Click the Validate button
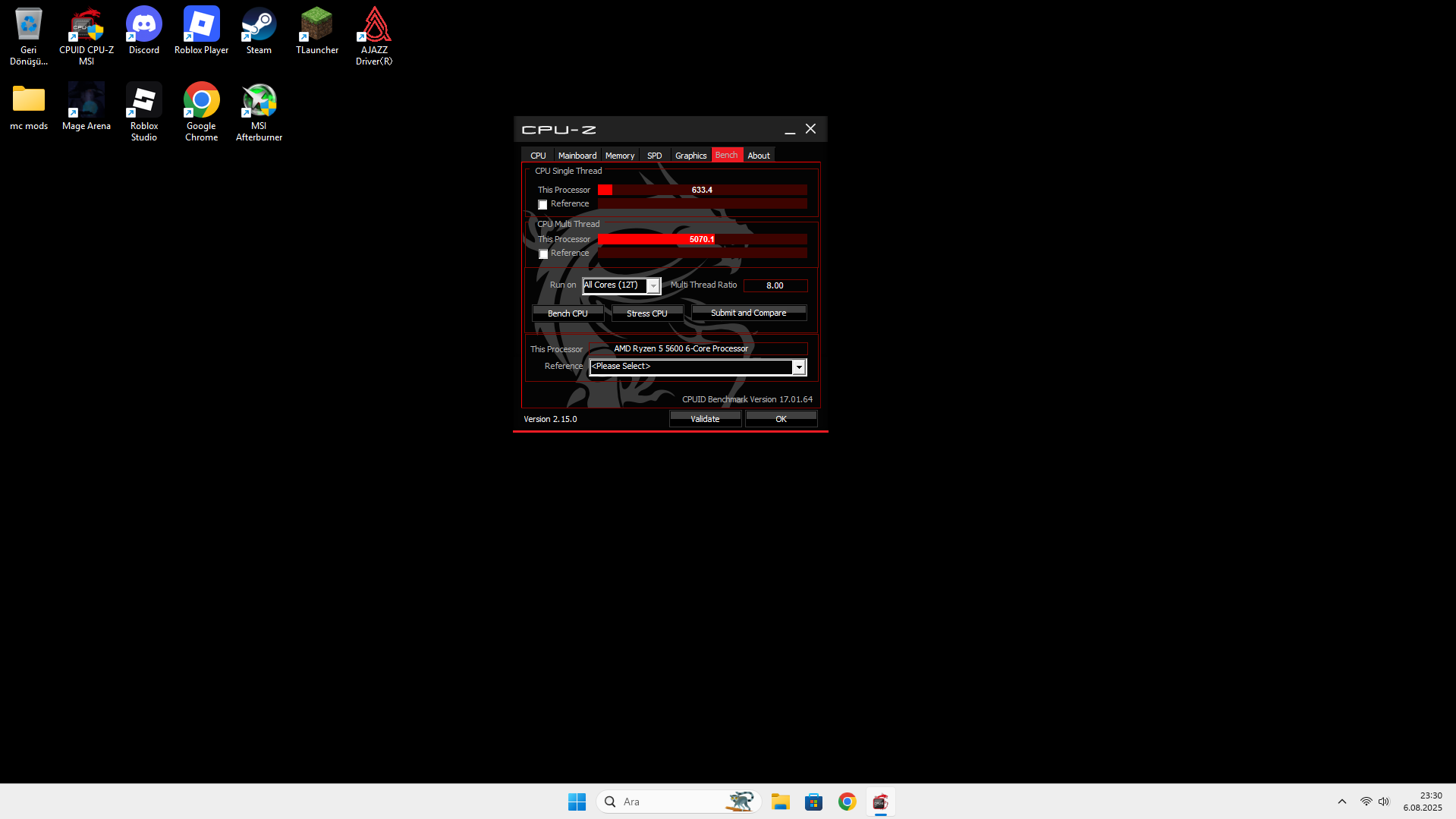Image resolution: width=1456 pixels, height=819 pixels. 706,419
